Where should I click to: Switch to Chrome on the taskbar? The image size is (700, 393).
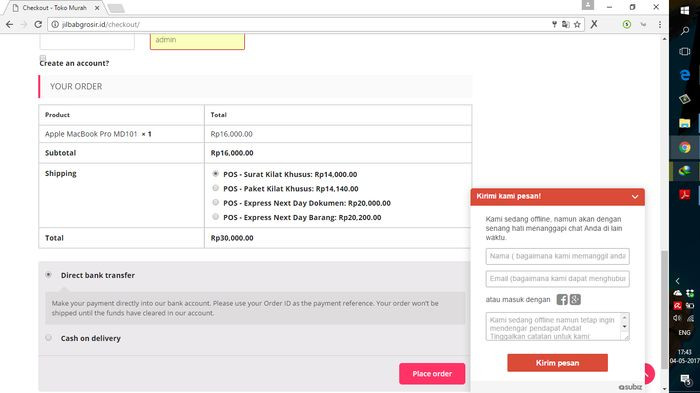(x=684, y=147)
